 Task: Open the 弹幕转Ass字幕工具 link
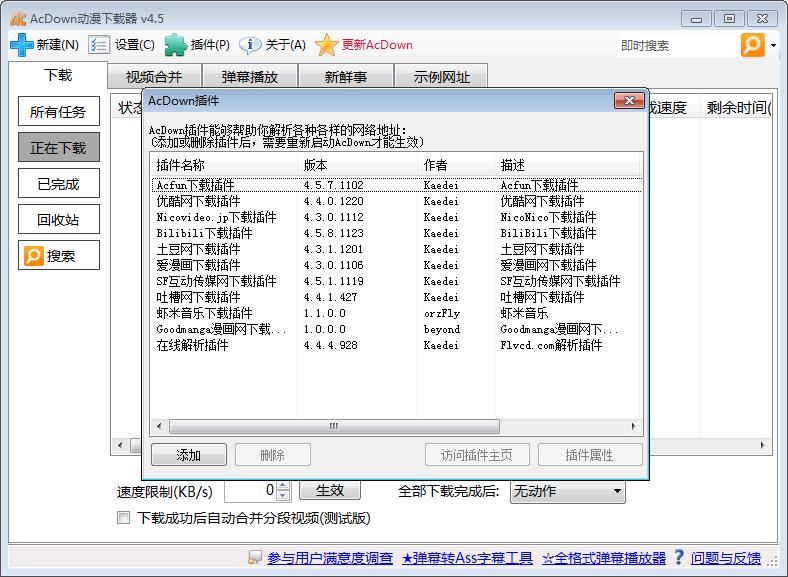click(467, 558)
